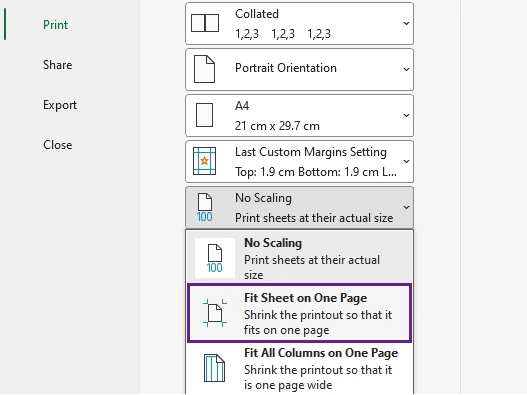527x395 pixels.
Task: Click the 100 scaling icon in dropdown header
Action: (204, 208)
